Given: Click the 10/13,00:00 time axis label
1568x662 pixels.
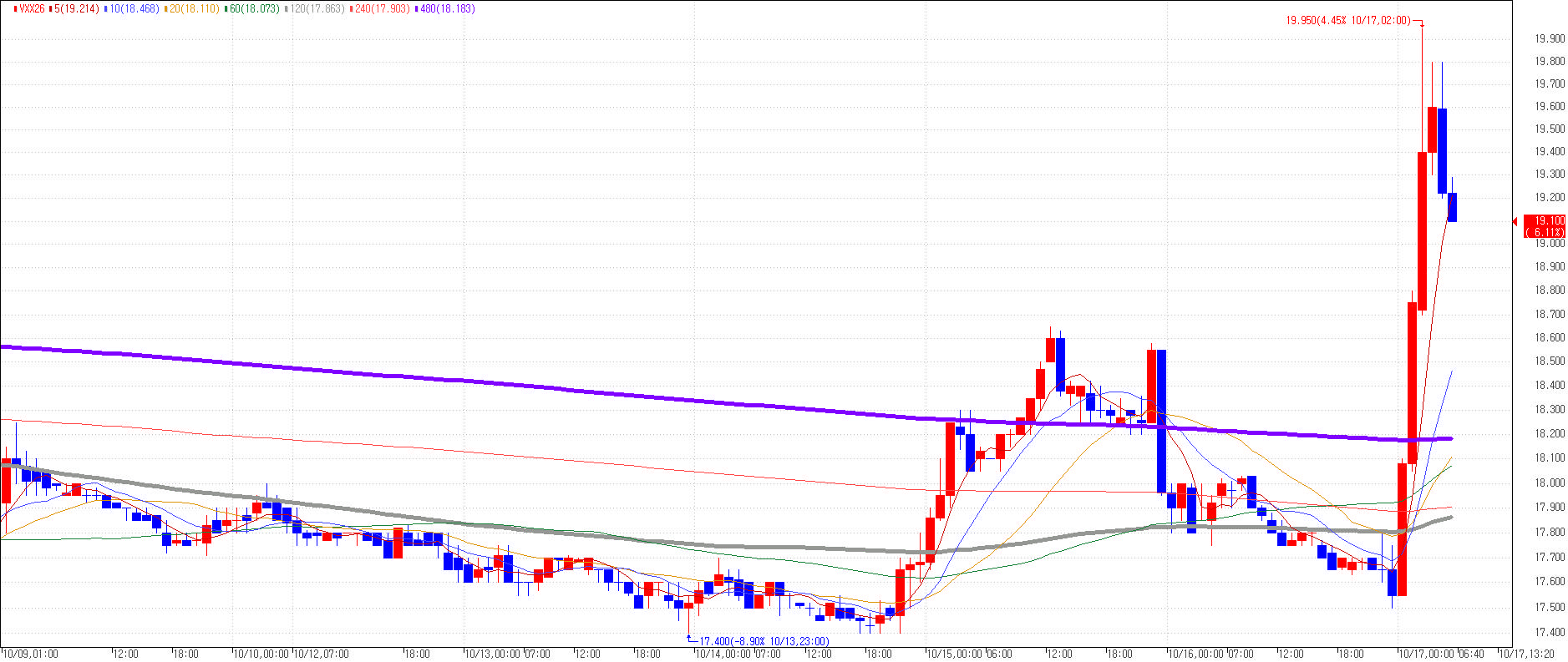Looking at the screenshot, I should pos(493,654).
